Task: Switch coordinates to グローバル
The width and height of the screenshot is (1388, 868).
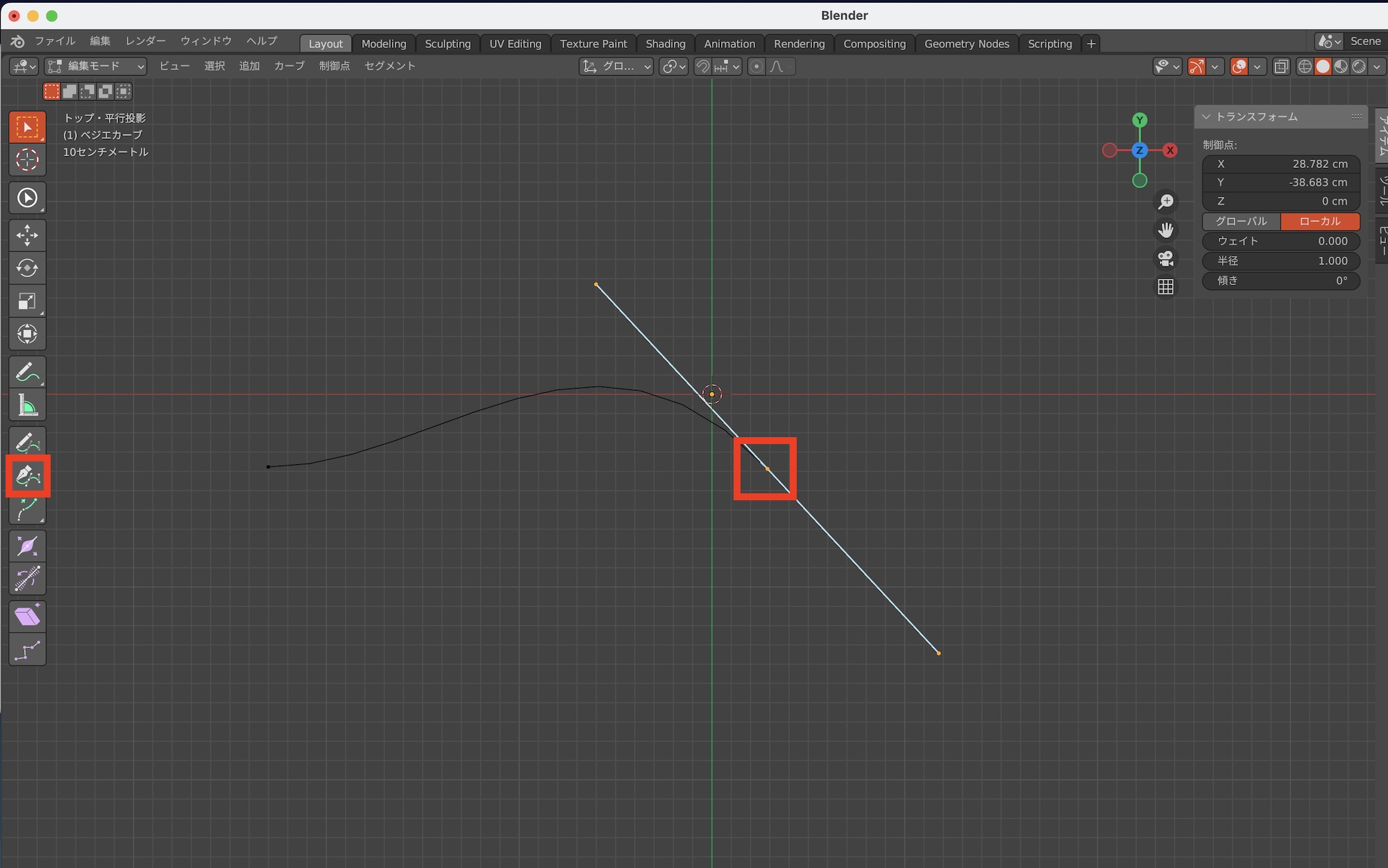Action: pyautogui.click(x=1241, y=221)
